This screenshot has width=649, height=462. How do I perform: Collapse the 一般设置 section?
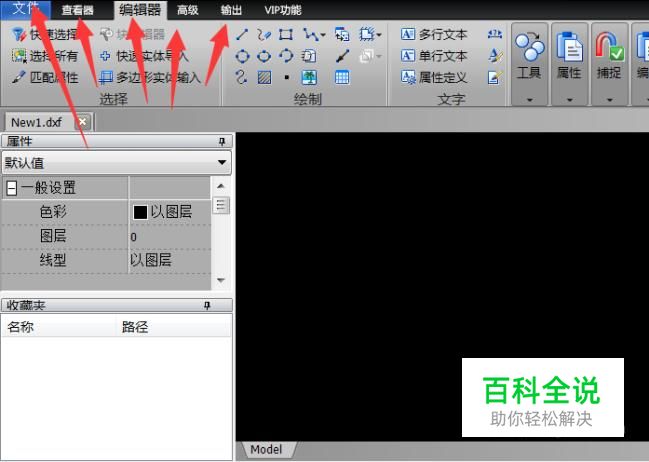pyautogui.click(x=12, y=188)
